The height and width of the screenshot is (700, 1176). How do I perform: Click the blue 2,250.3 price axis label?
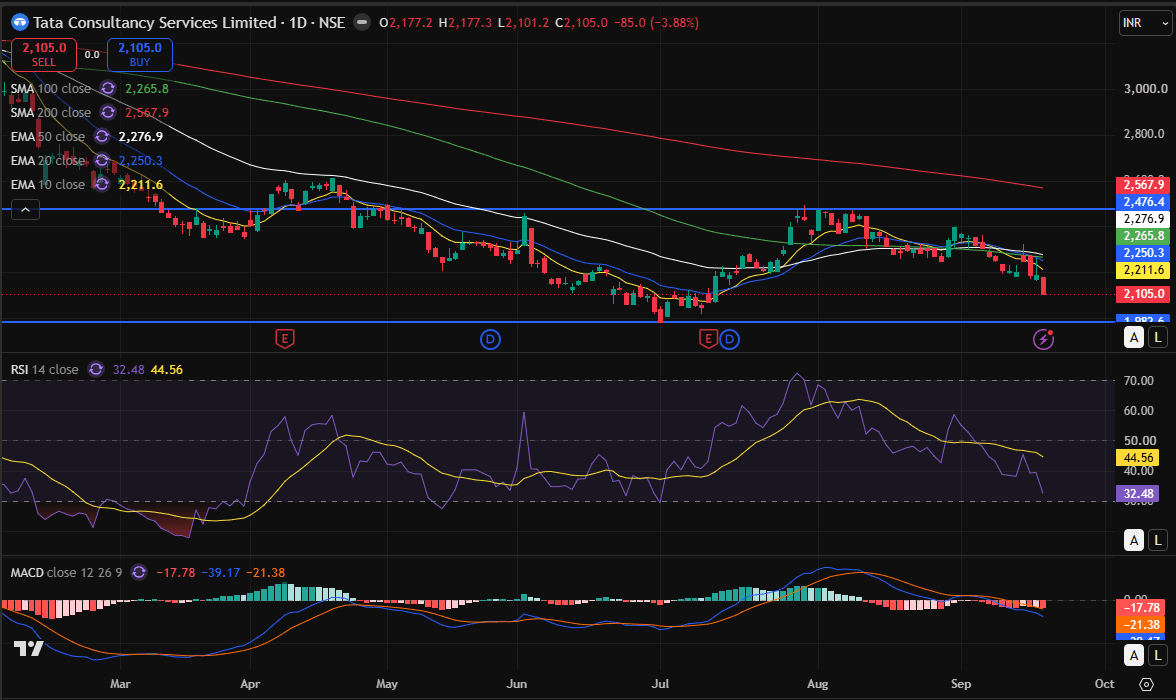pos(1143,253)
